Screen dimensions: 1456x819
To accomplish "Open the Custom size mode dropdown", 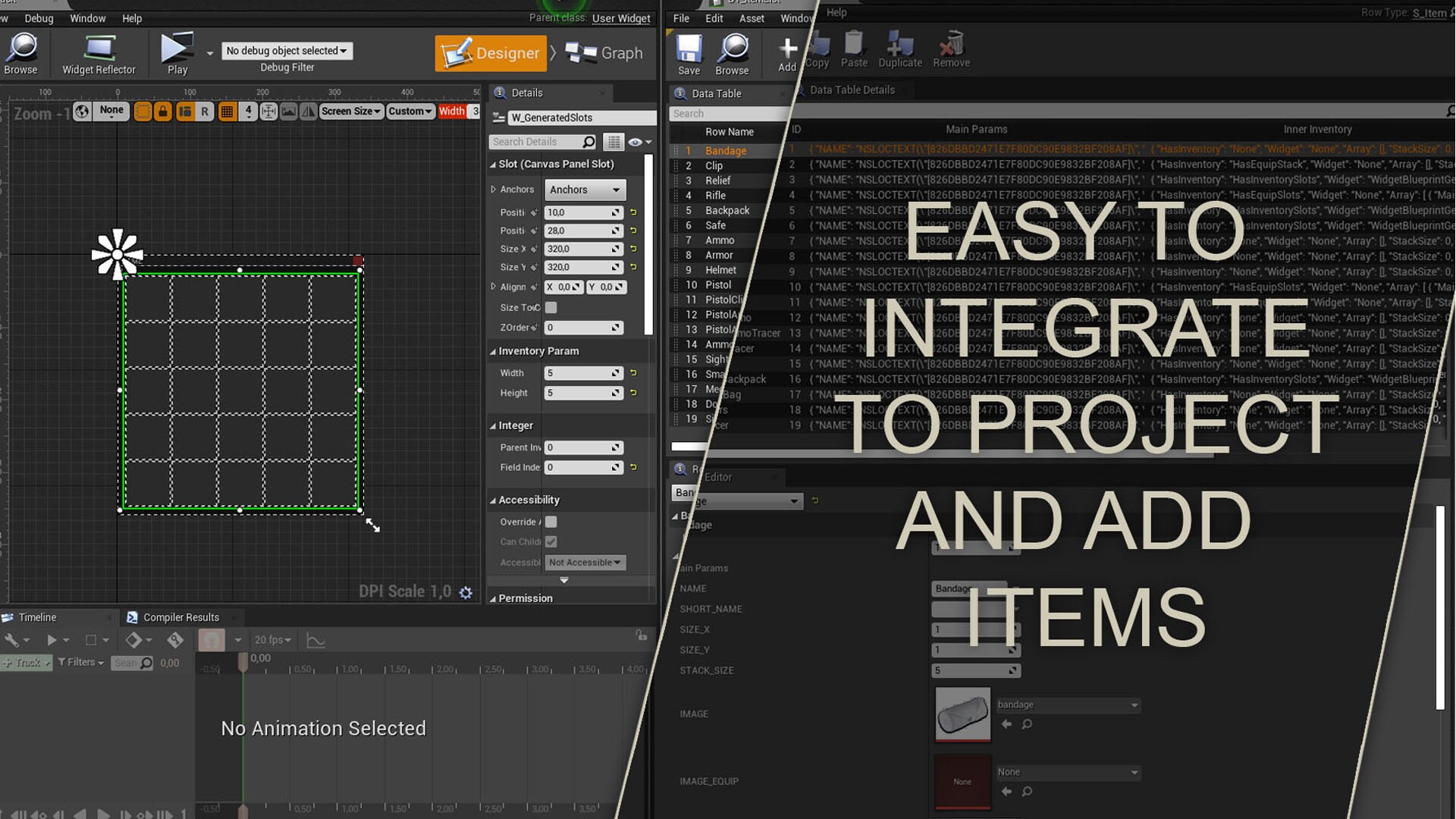I will [410, 111].
